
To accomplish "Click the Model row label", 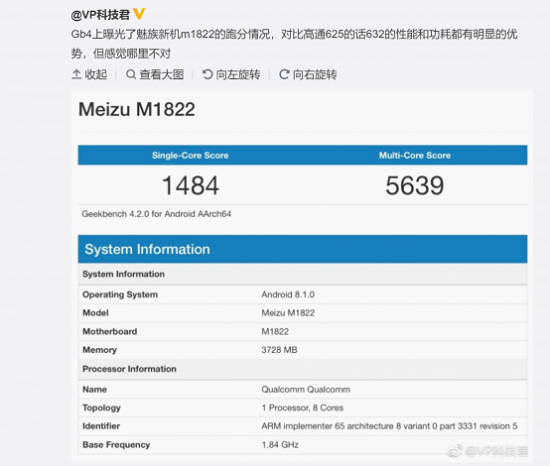I will pyautogui.click(x=95, y=313).
